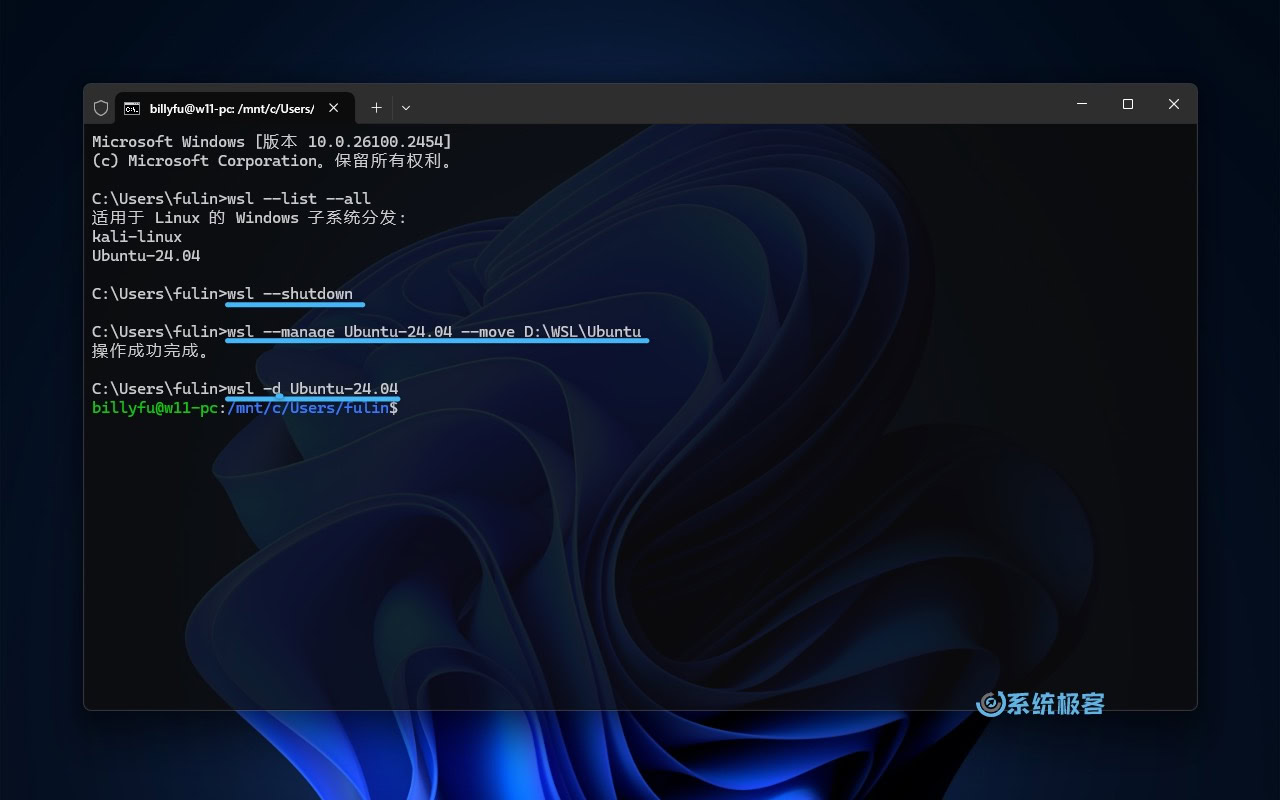Click the command prompt icon on the tab
Image resolution: width=1280 pixels, height=800 pixels.
132,108
